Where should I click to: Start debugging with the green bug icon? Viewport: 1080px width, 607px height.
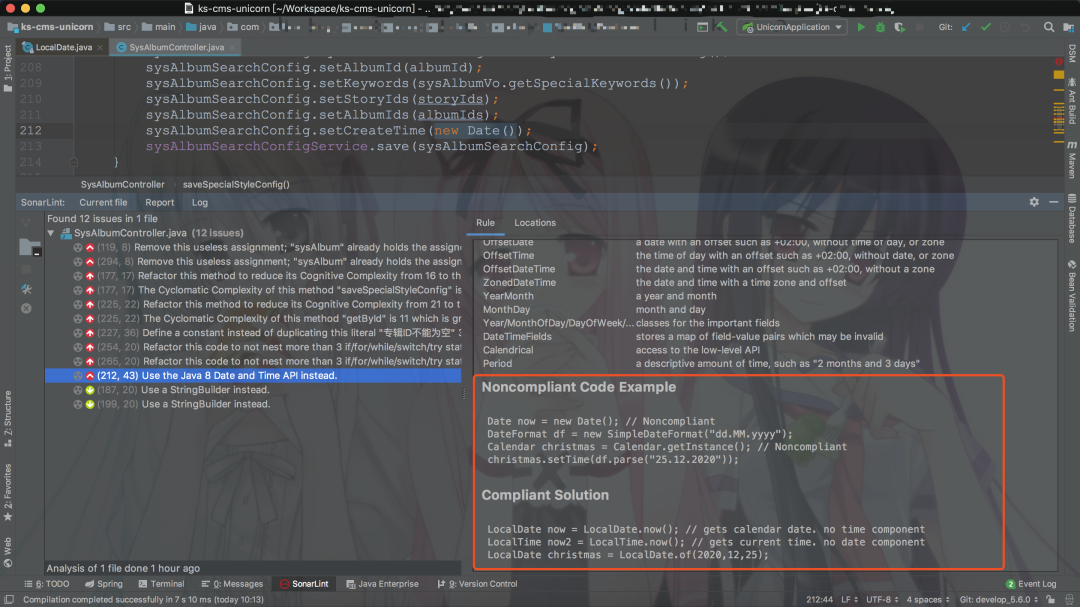click(x=880, y=28)
